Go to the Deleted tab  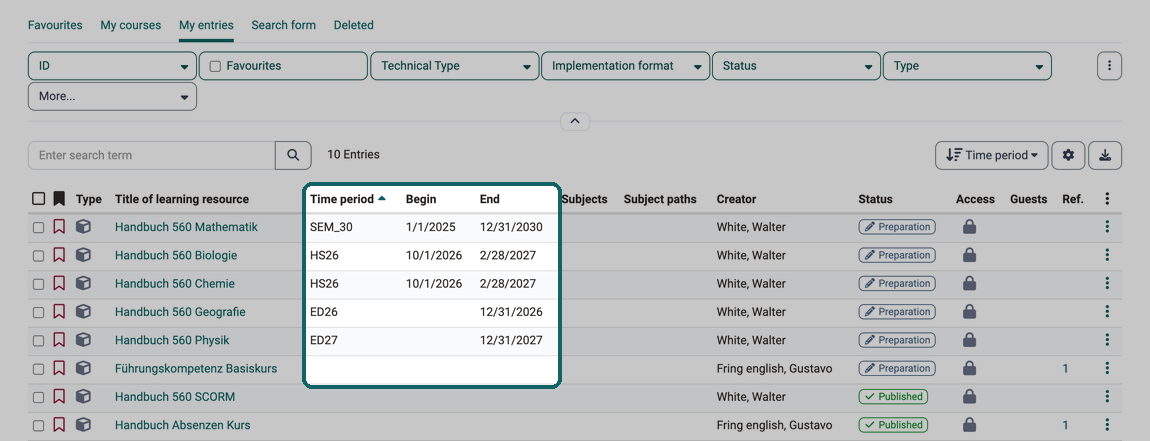coord(354,25)
